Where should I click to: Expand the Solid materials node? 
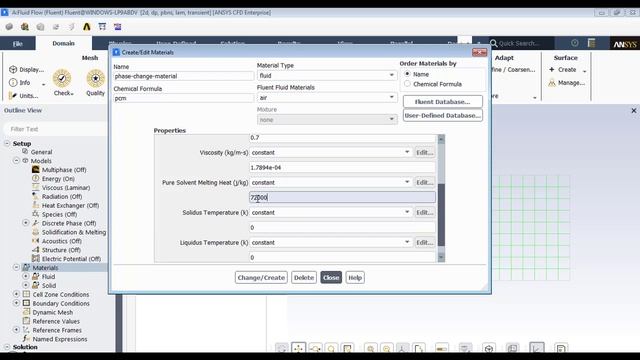coord(25,285)
